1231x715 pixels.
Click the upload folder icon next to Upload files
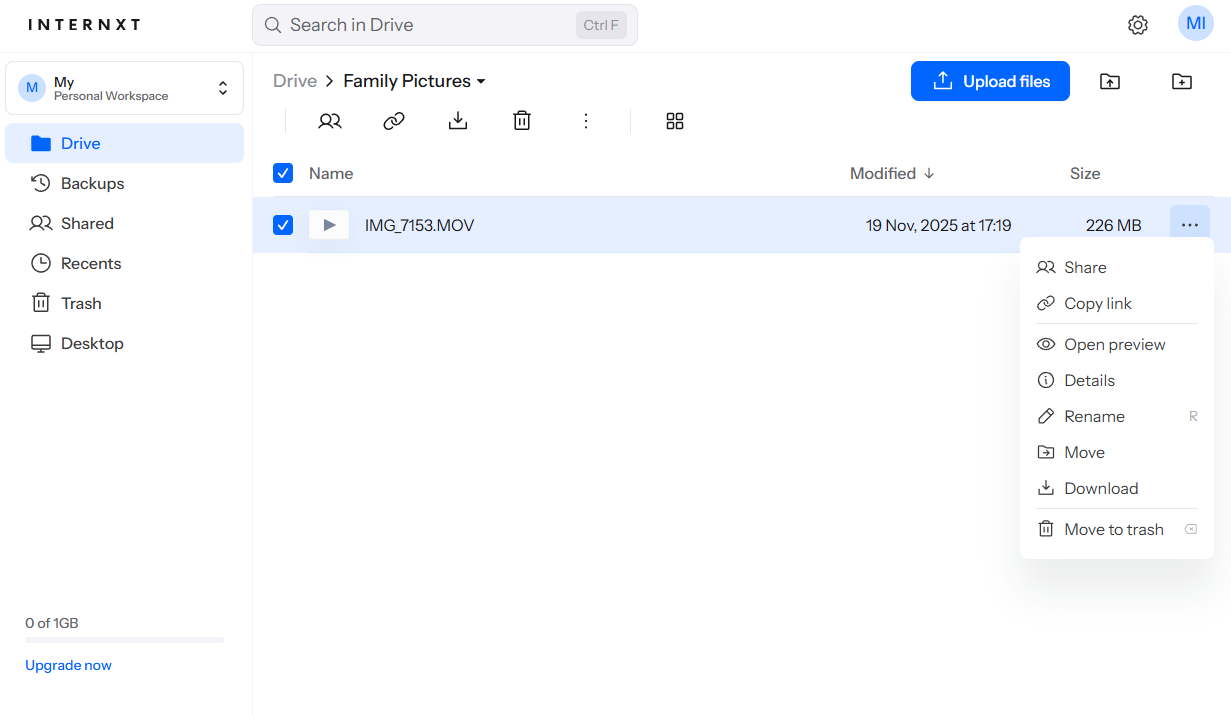pos(1109,81)
